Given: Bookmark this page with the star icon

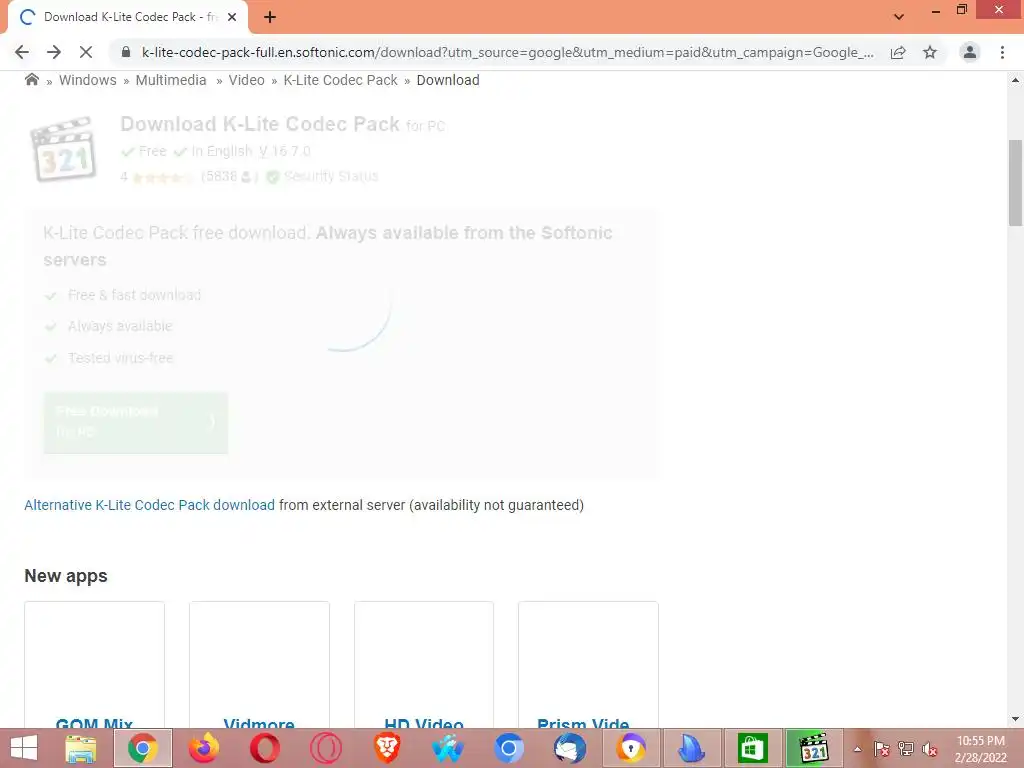Looking at the screenshot, I should tap(930, 52).
